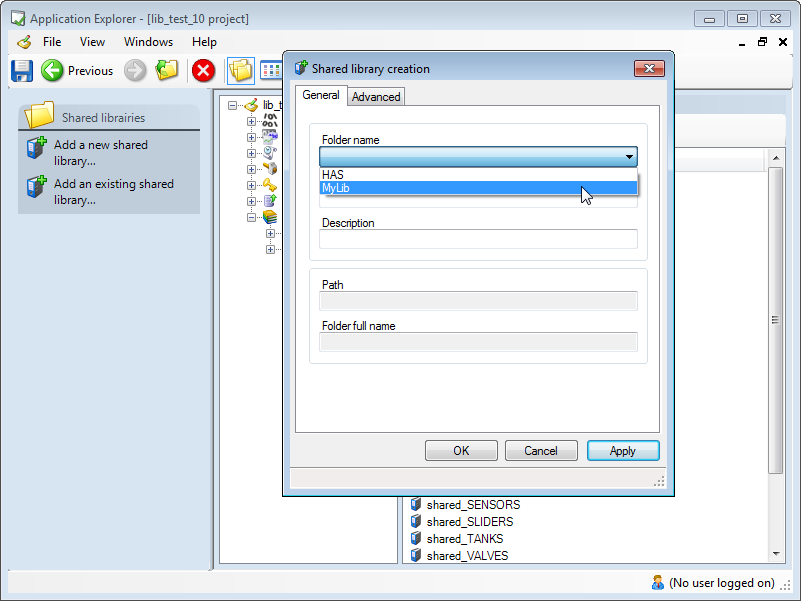Click the Apply button
Screen dimensions: 801x601
pos(622,451)
